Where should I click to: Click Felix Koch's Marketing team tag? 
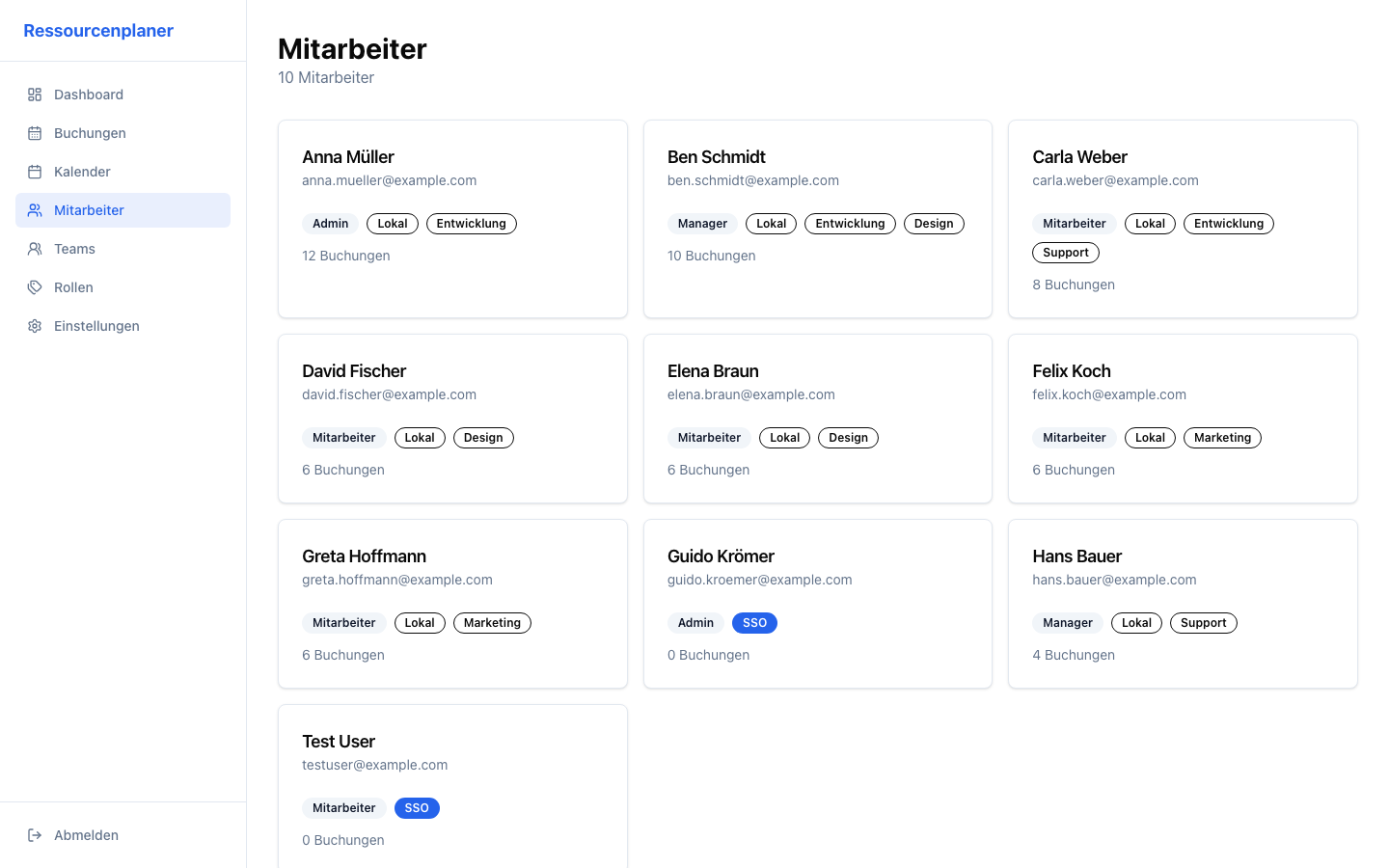(x=1222, y=438)
